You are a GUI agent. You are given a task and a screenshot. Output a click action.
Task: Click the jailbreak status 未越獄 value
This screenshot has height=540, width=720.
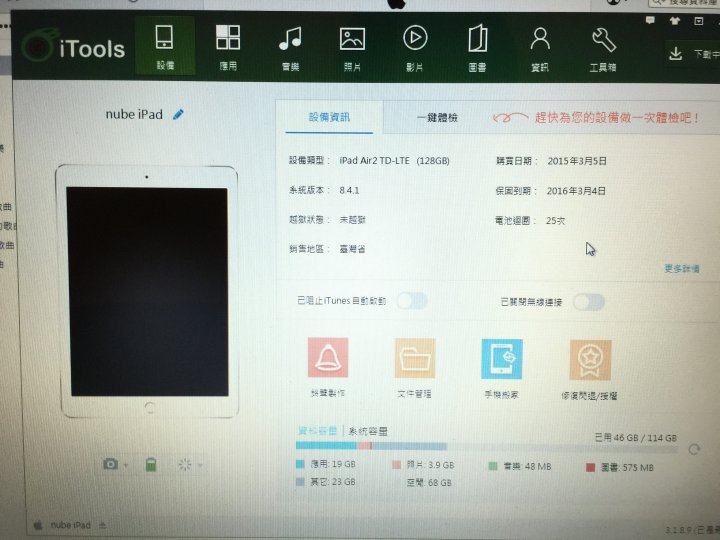[x=352, y=220]
